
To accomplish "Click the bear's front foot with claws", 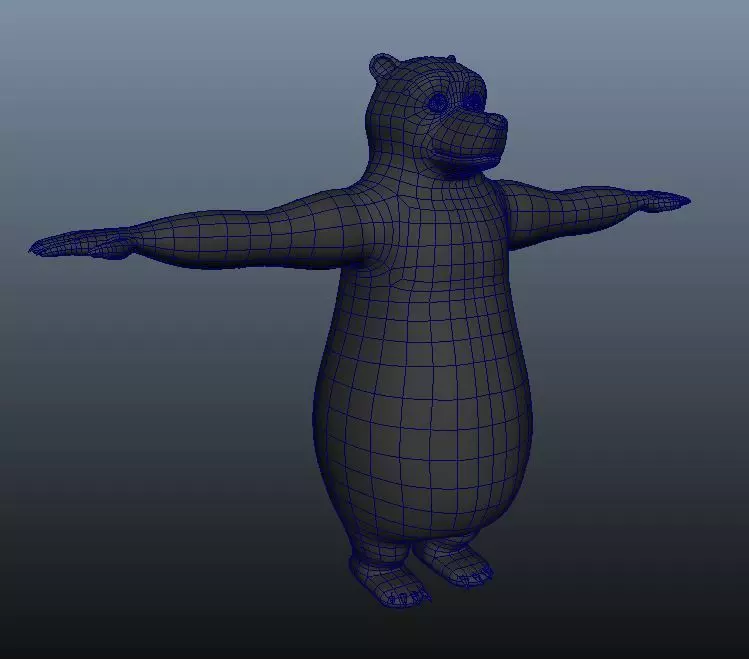I will point(389,583).
